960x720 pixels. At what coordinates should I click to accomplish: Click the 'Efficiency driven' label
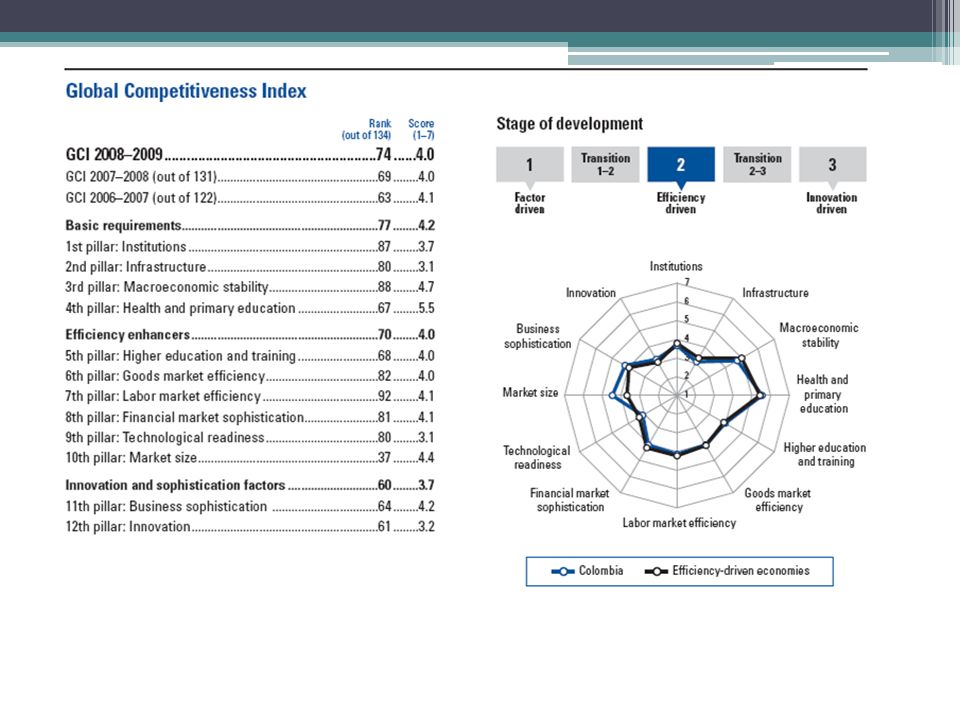pos(681,203)
